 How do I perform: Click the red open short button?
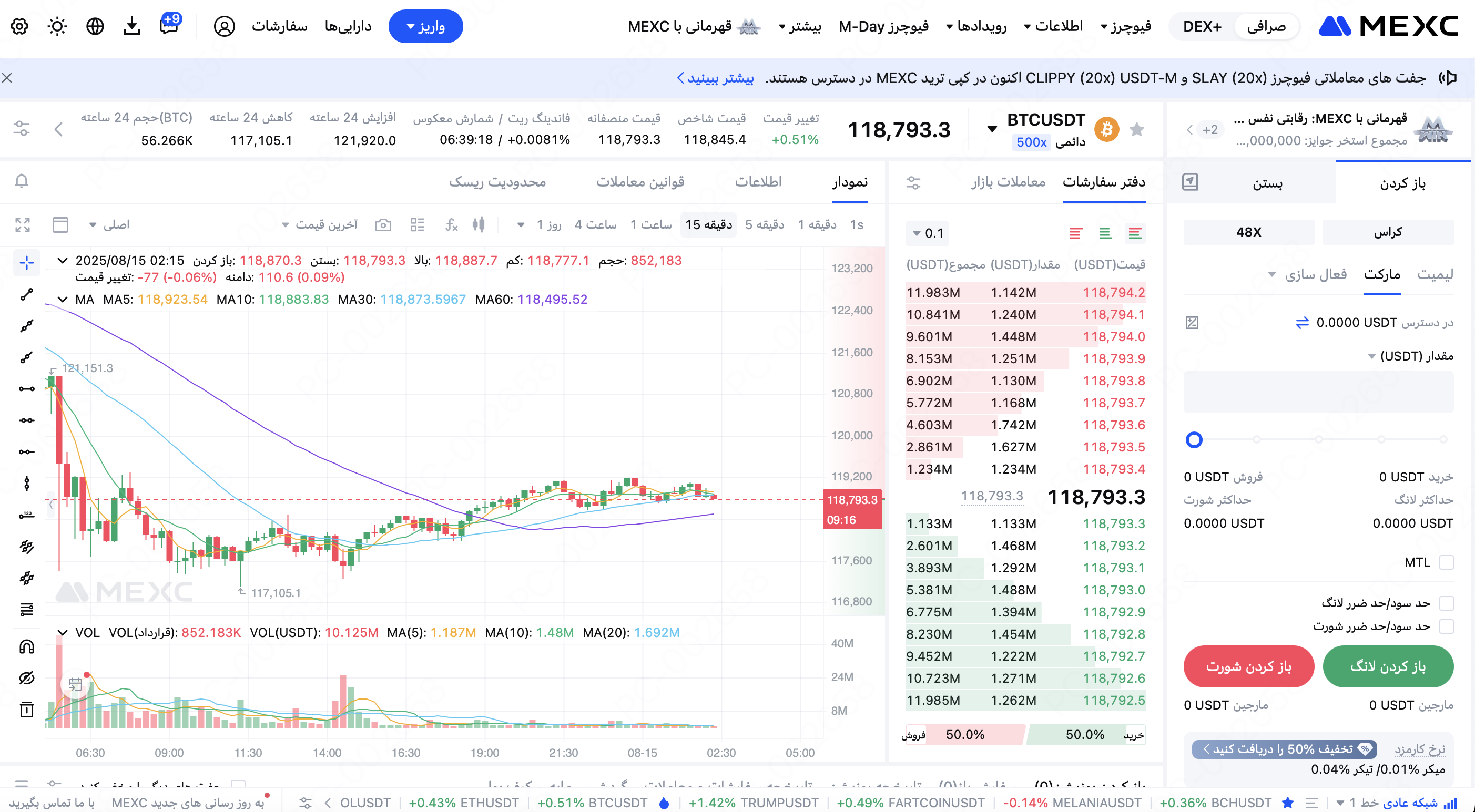[1248, 666]
